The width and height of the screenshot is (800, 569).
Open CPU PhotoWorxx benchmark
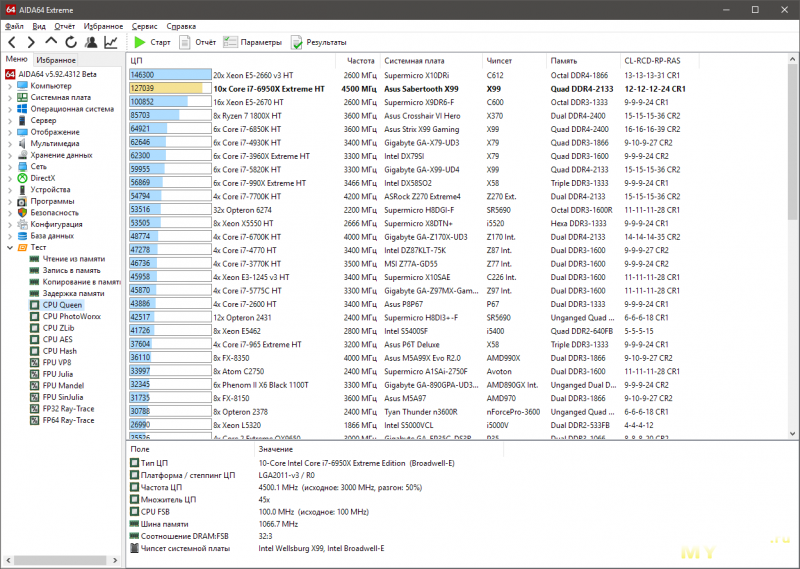point(72,316)
